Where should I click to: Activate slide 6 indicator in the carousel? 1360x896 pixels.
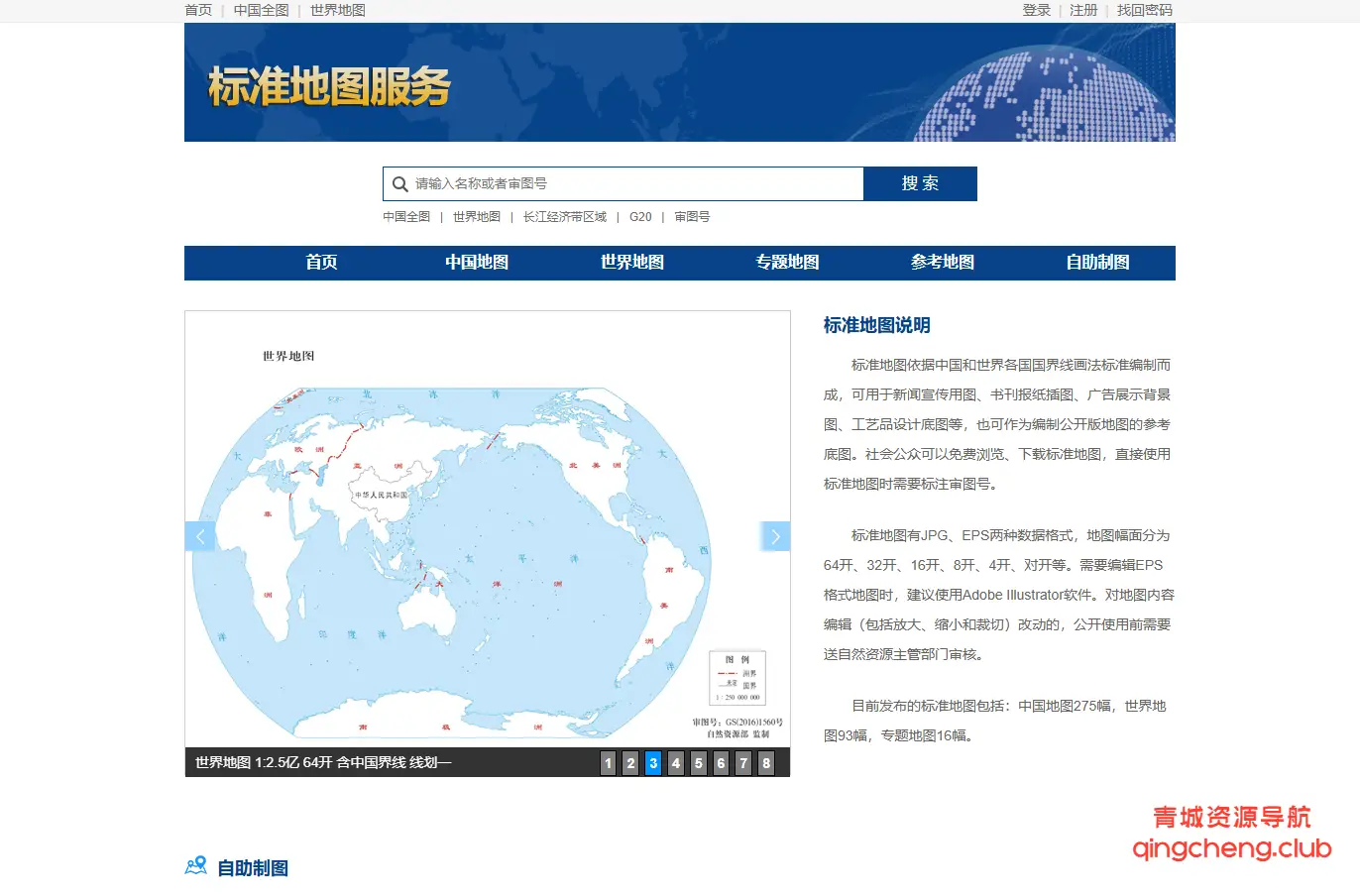click(x=721, y=763)
